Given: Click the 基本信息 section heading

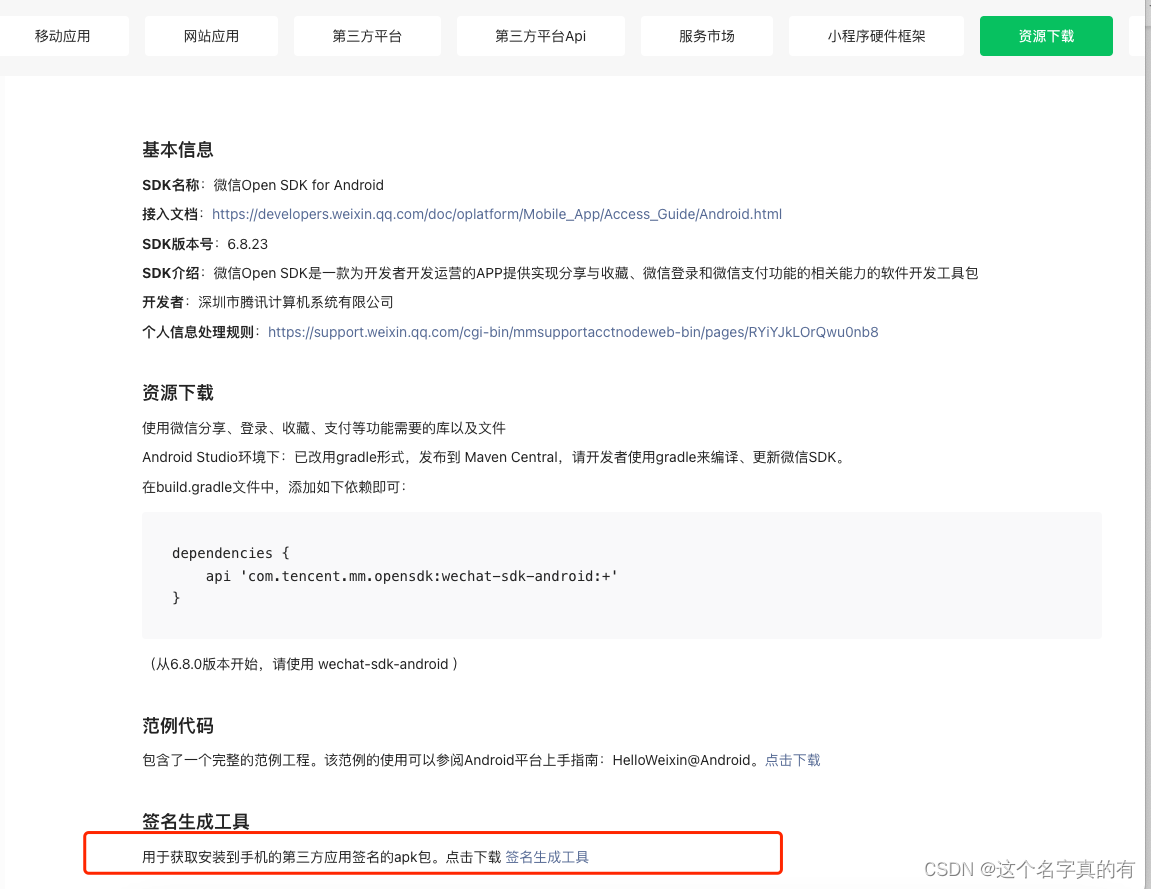Looking at the screenshot, I should pos(178,150).
